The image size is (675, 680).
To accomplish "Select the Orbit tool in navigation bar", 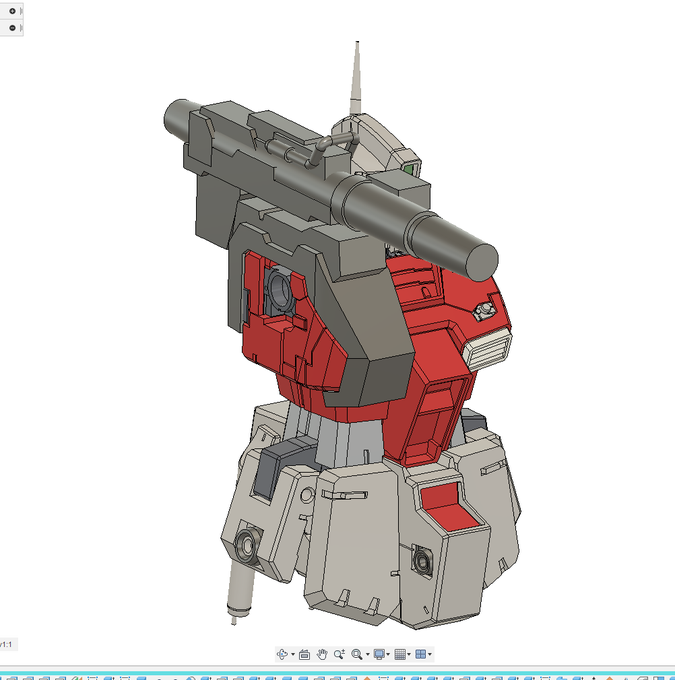I will [282, 654].
